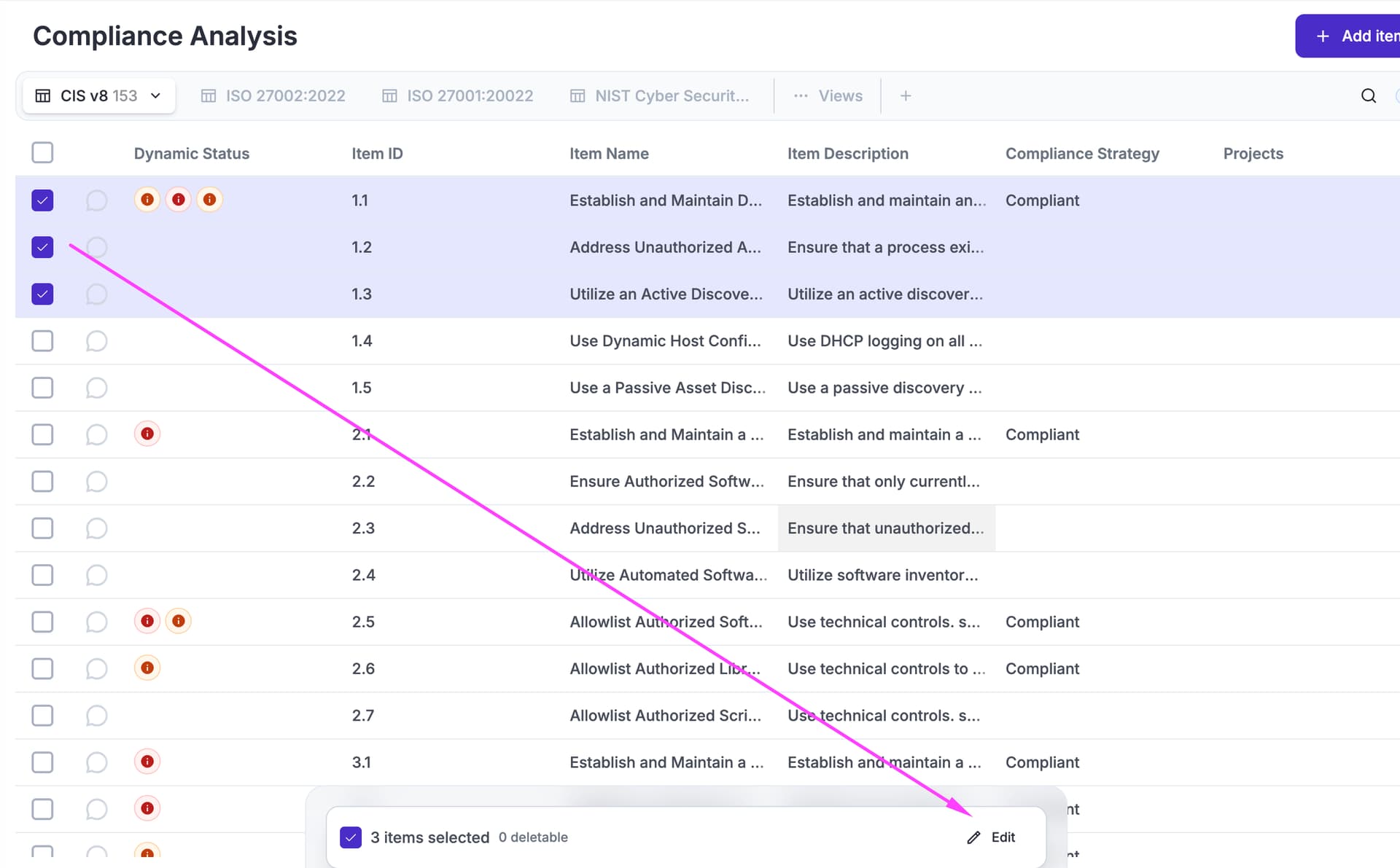
Task: Open comments for item 2.7
Action: click(x=96, y=716)
